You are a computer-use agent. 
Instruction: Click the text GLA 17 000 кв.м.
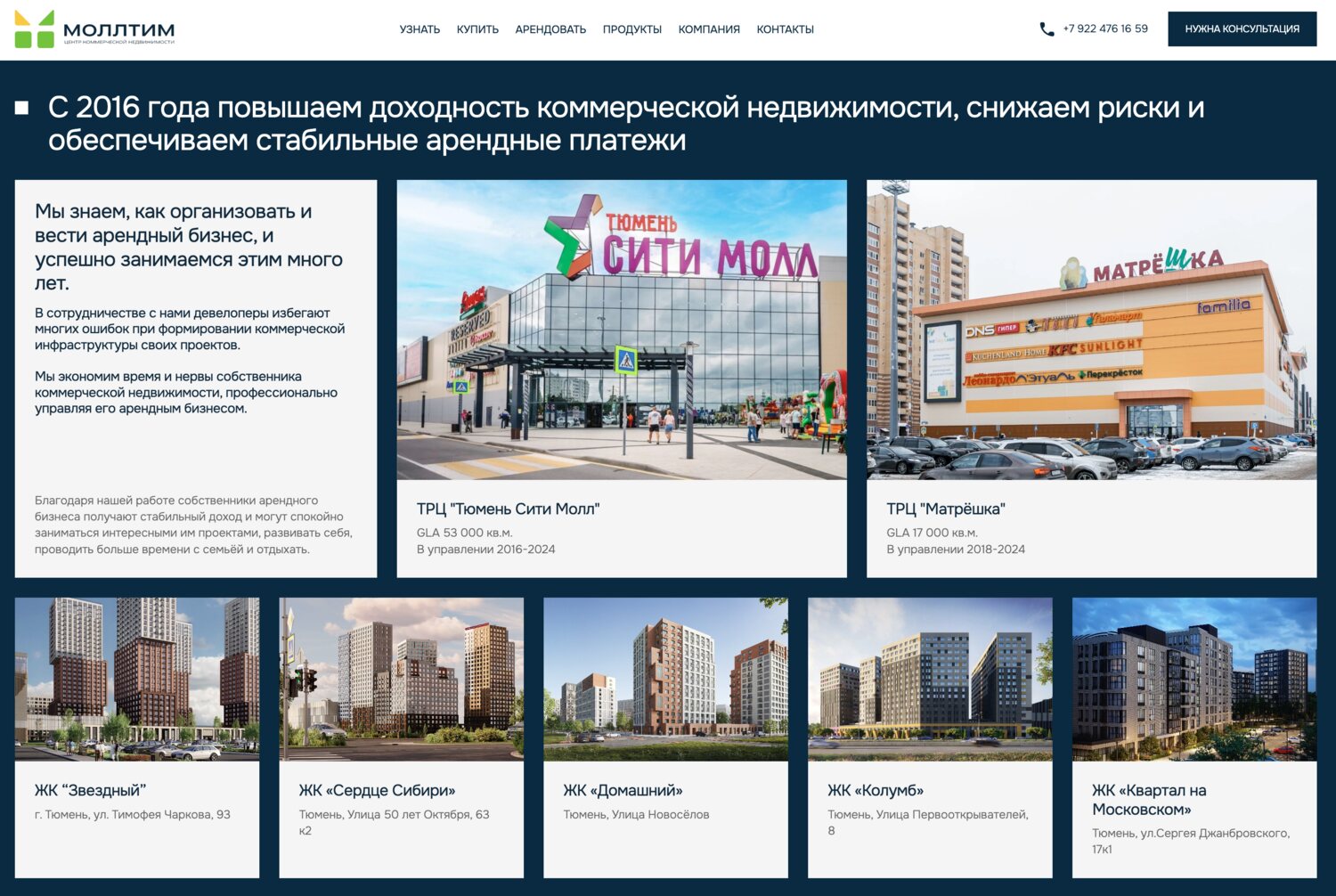pyautogui.click(x=932, y=533)
